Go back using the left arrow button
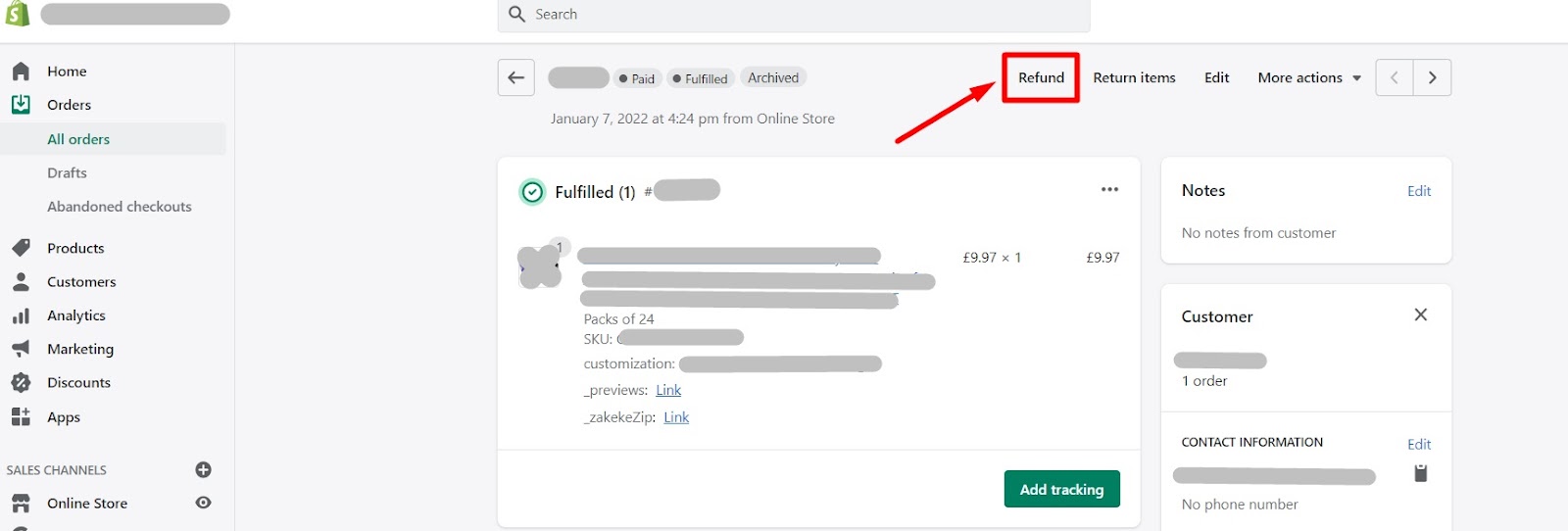Screen dimensions: 1568x531 (x=516, y=77)
